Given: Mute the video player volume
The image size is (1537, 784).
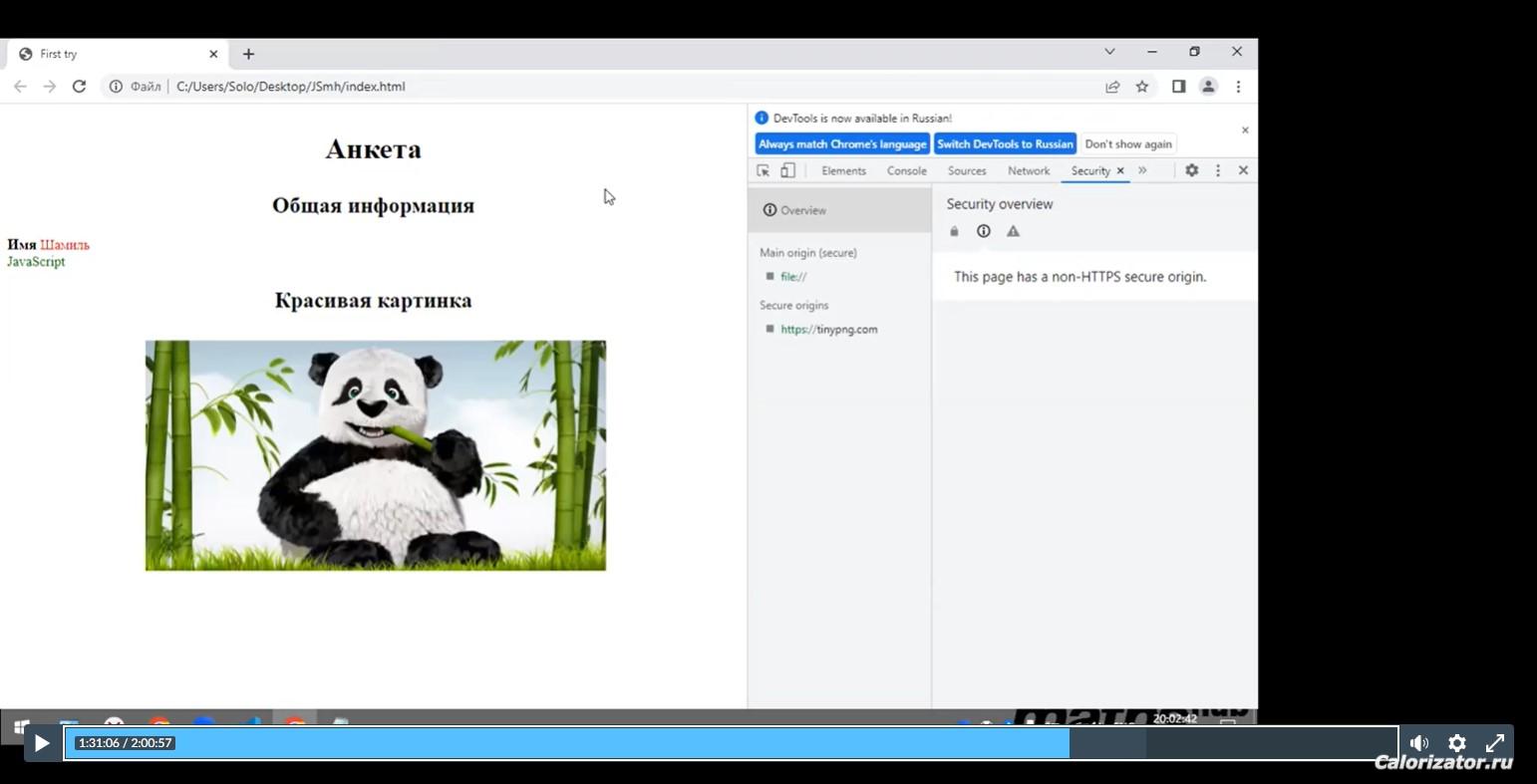Looking at the screenshot, I should 1419,743.
